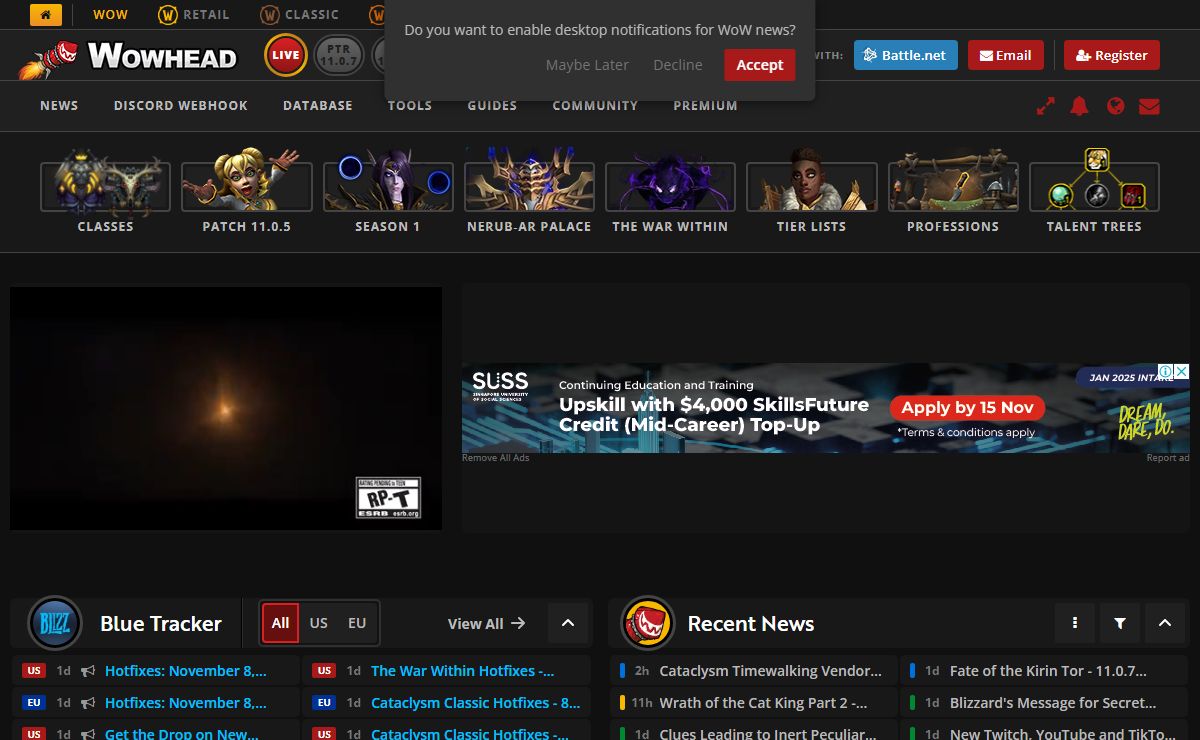
Task: Click the fullscreen expand arrows icon
Action: point(1046,106)
